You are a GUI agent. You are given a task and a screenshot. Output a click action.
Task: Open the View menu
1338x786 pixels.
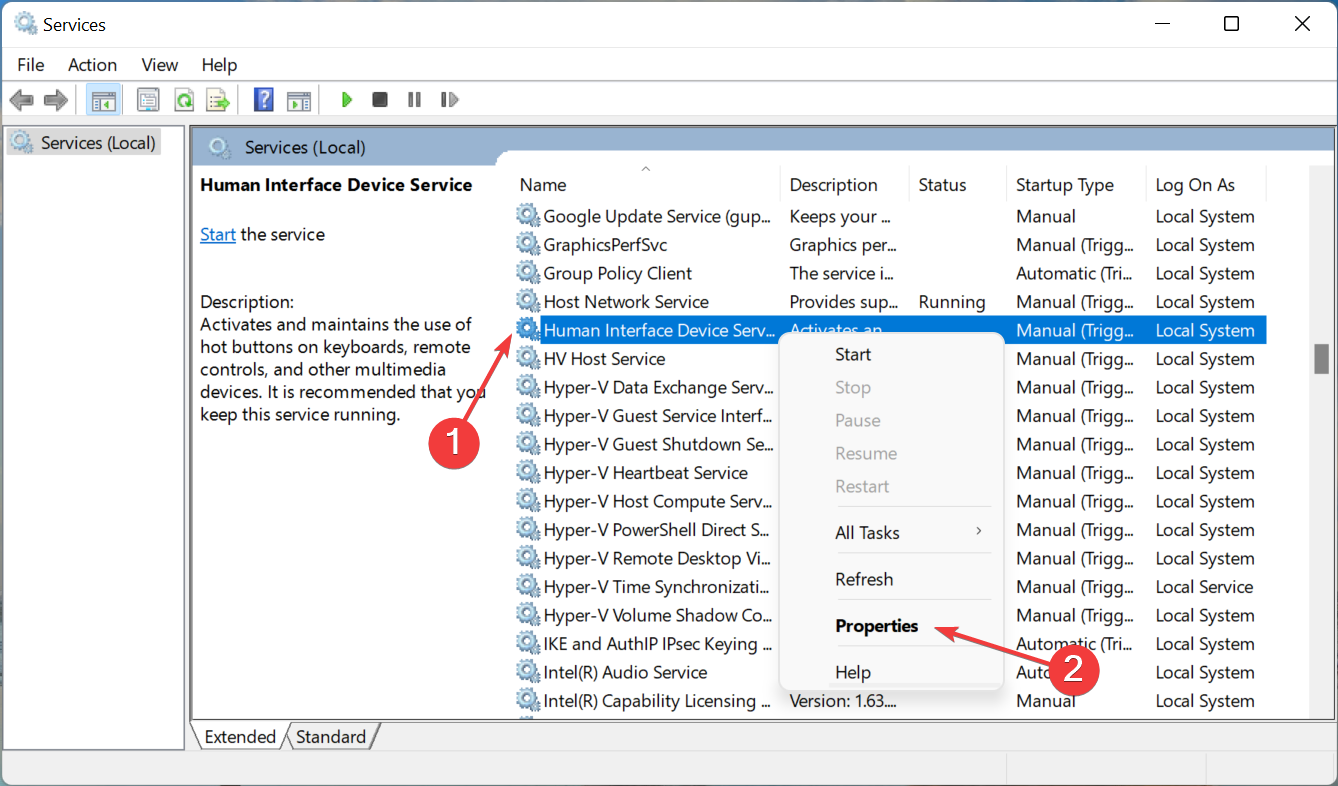click(x=159, y=64)
